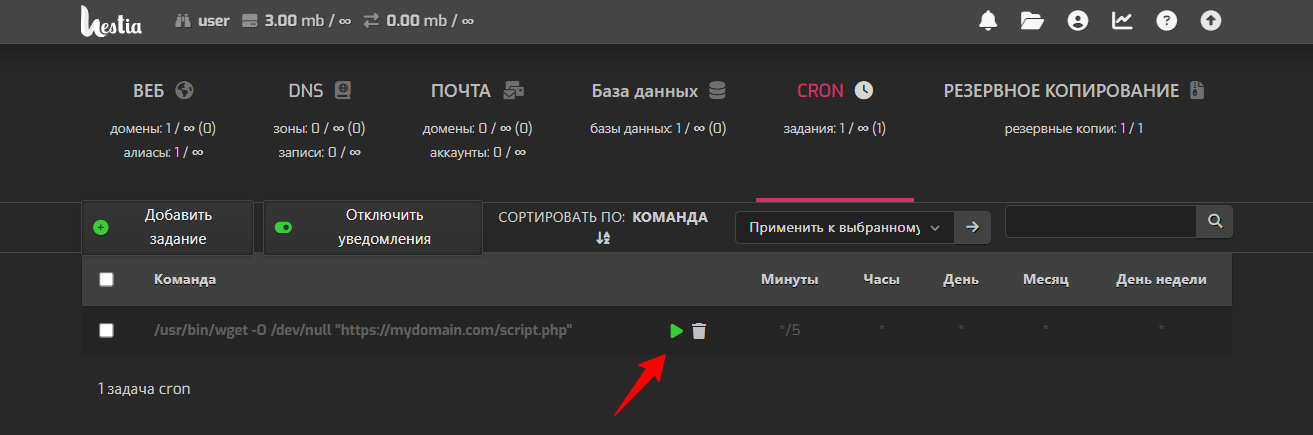Click the logout arrow icon
Viewport: 1313px width, 435px height.
click(1211, 20)
